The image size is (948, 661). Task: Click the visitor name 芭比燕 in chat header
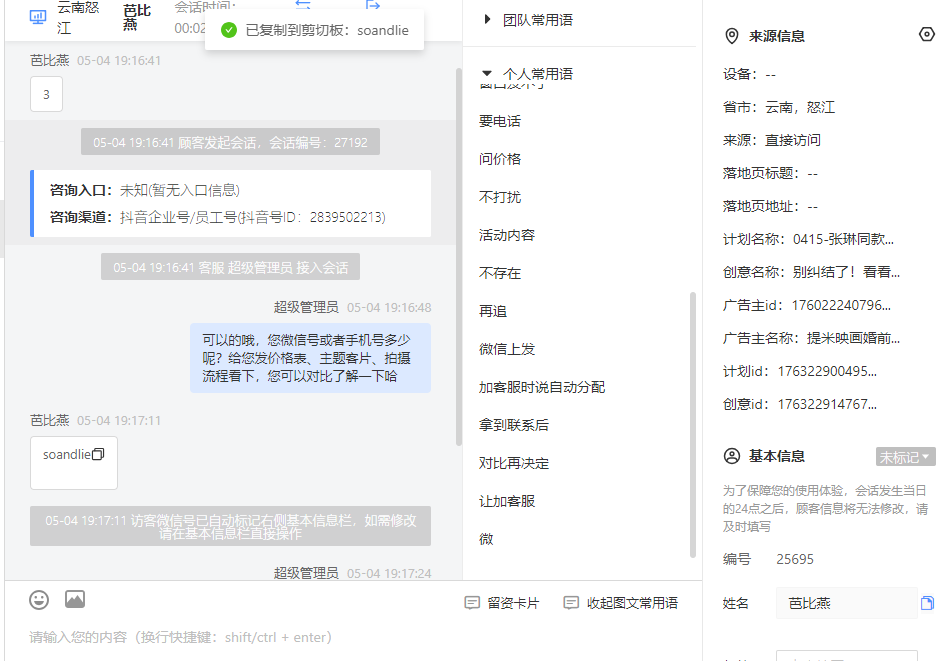137,17
